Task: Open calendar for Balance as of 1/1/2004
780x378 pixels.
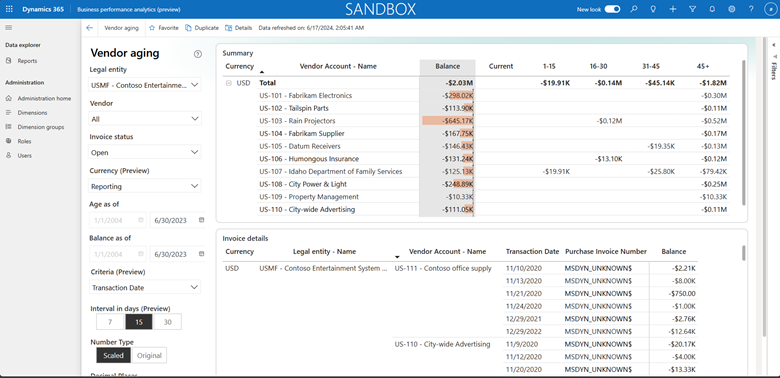Action: click(x=141, y=254)
